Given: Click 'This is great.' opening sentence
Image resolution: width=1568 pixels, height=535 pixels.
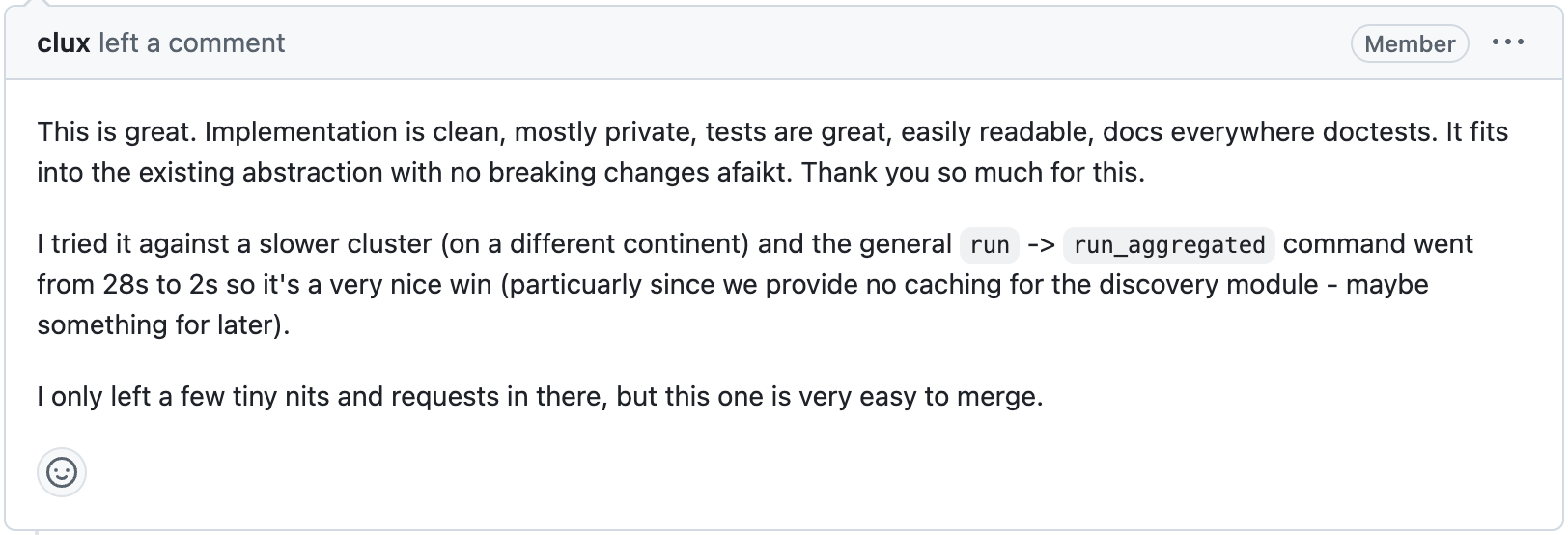Looking at the screenshot, I should [x=116, y=132].
